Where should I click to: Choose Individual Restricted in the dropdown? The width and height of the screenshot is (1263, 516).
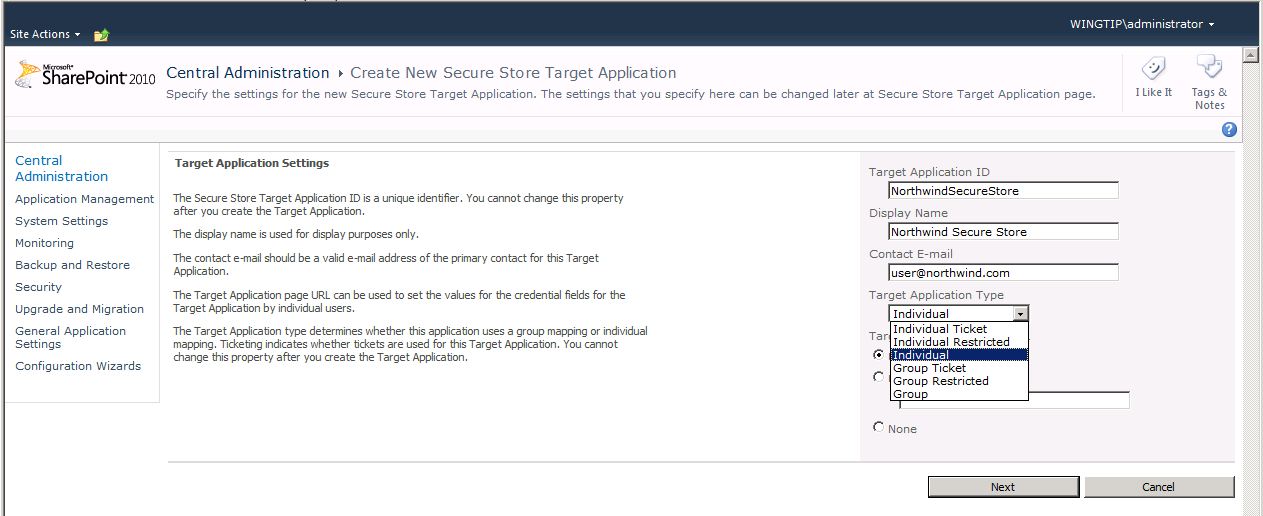click(958, 342)
